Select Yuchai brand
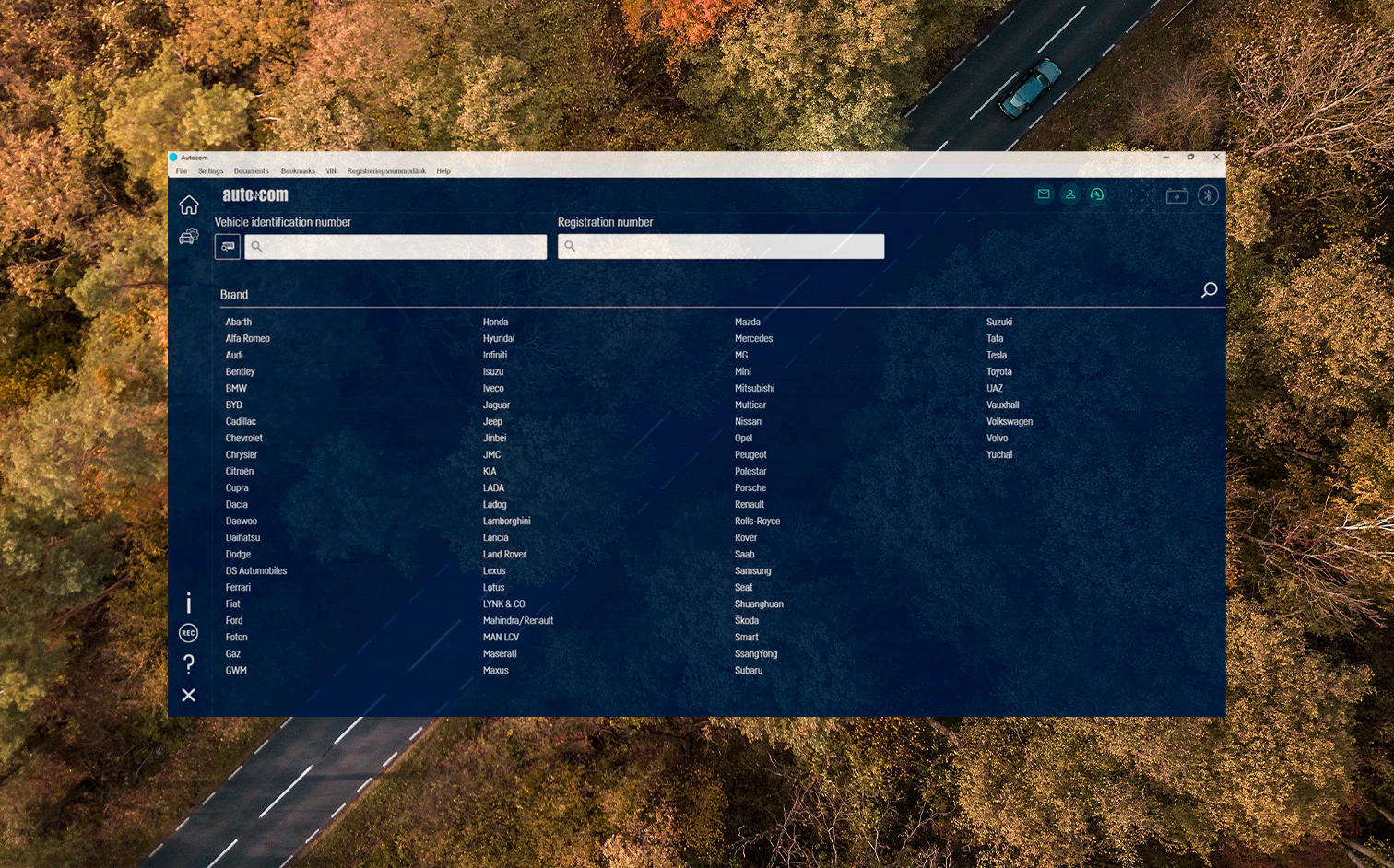 point(999,455)
